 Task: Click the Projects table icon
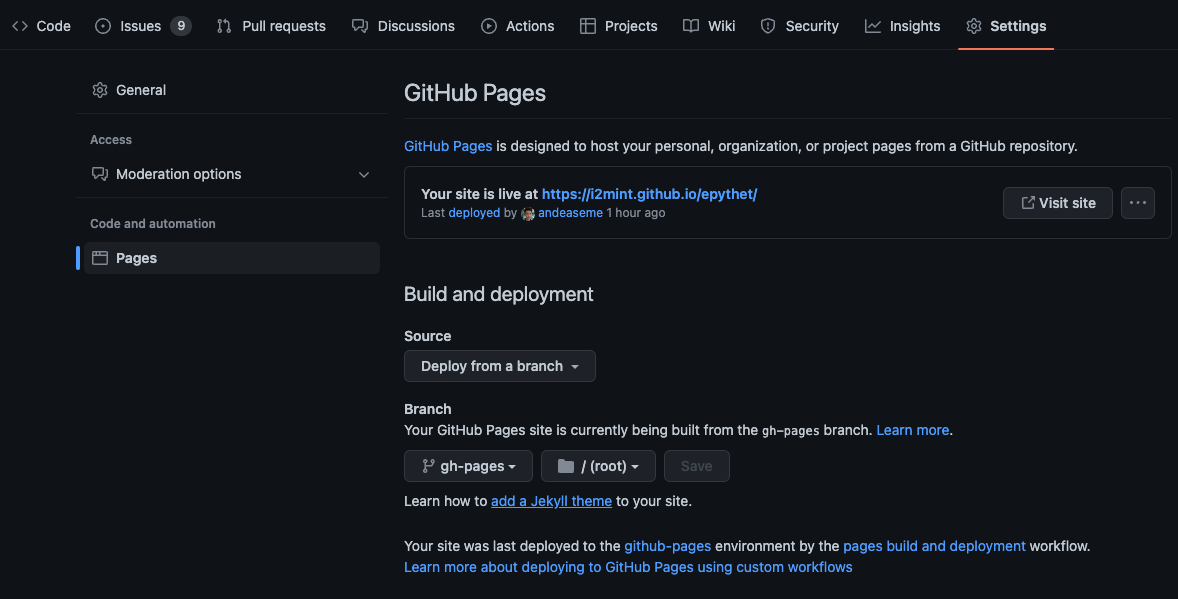point(588,26)
